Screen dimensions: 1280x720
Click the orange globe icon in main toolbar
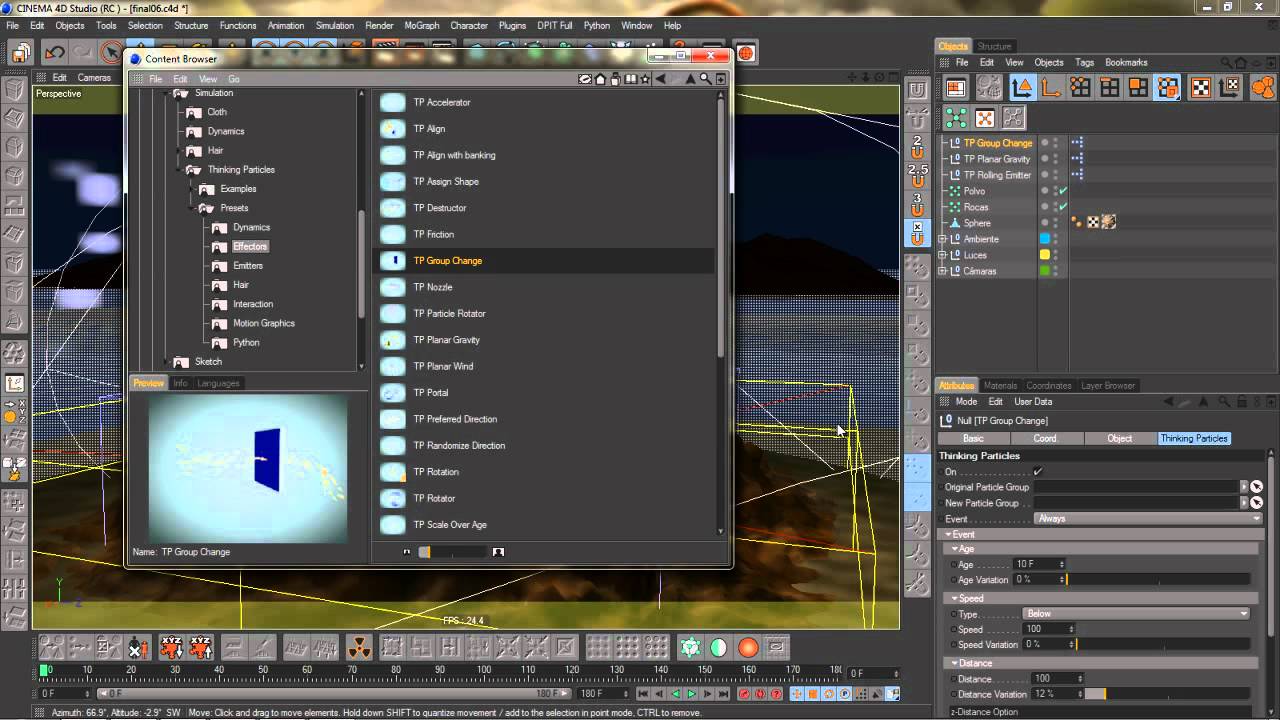pos(745,53)
